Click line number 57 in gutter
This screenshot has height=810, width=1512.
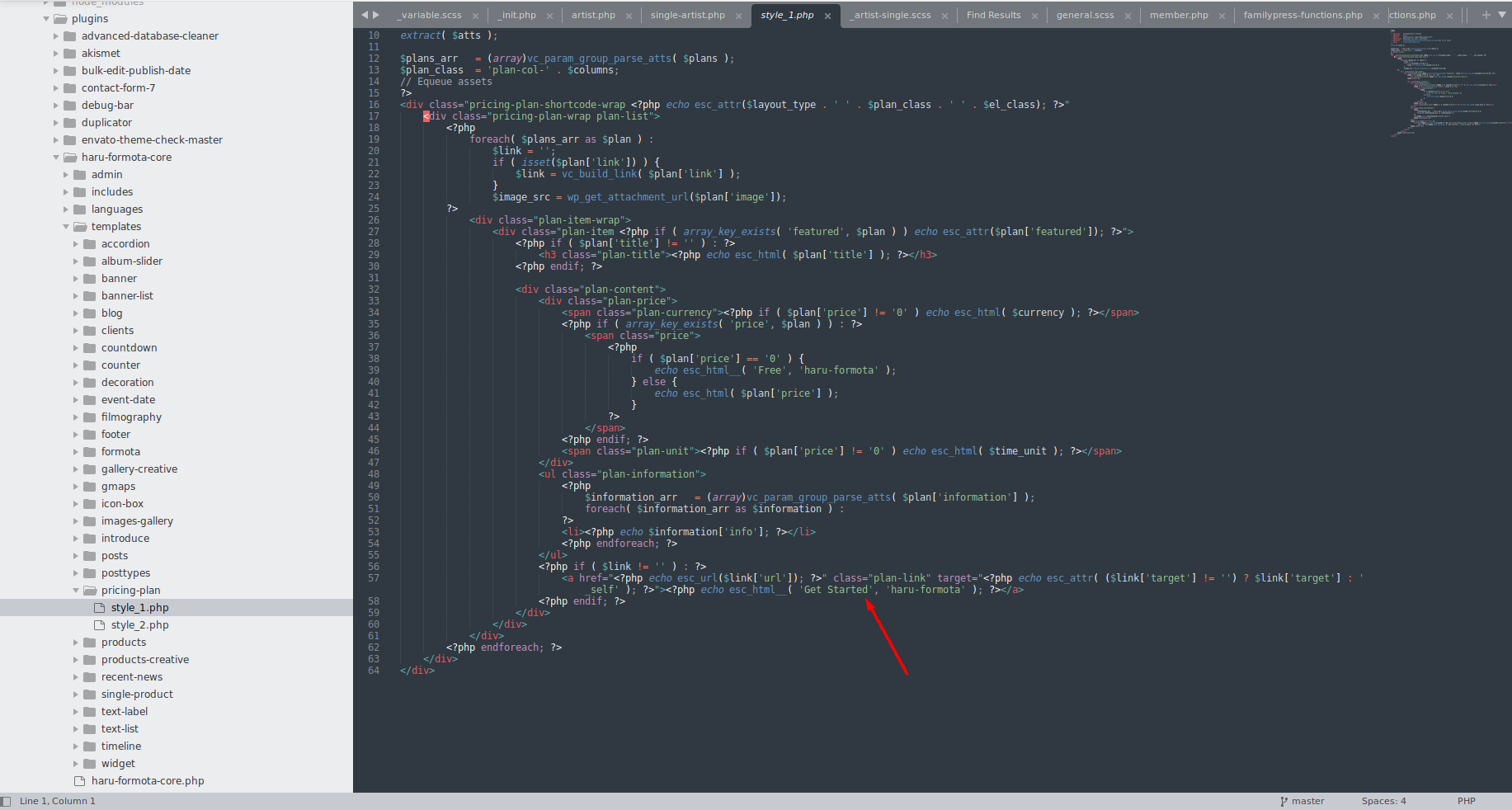pyautogui.click(x=374, y=578)
